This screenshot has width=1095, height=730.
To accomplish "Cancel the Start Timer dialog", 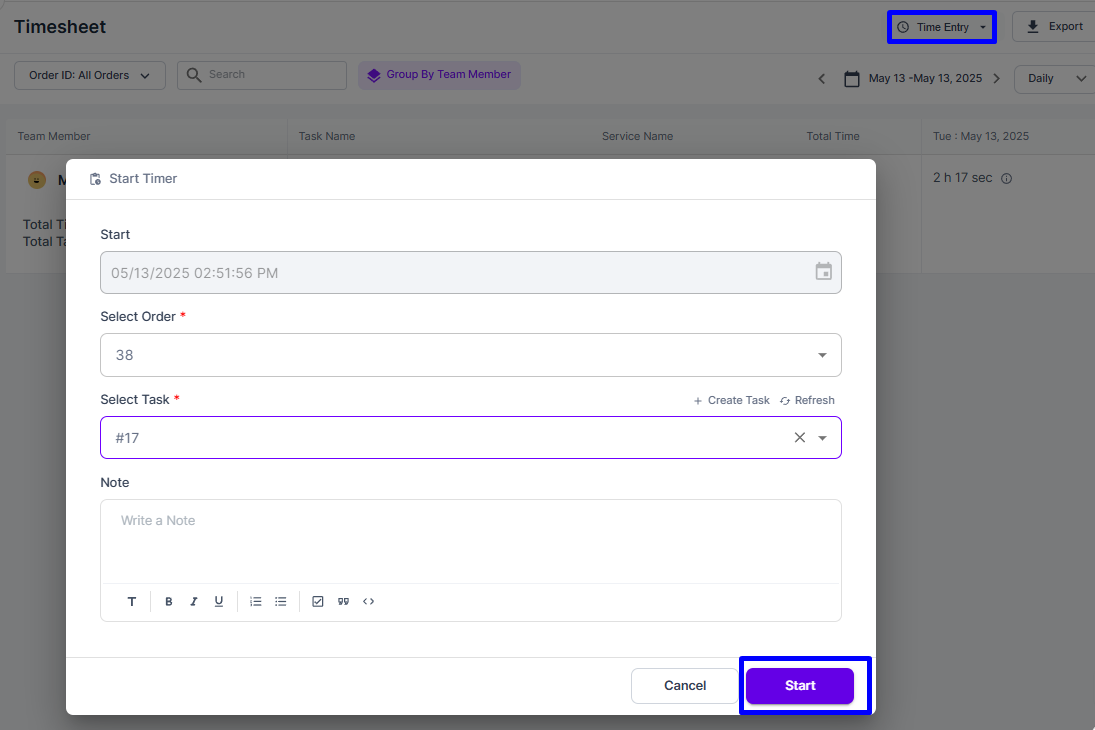I will point(685,686).
